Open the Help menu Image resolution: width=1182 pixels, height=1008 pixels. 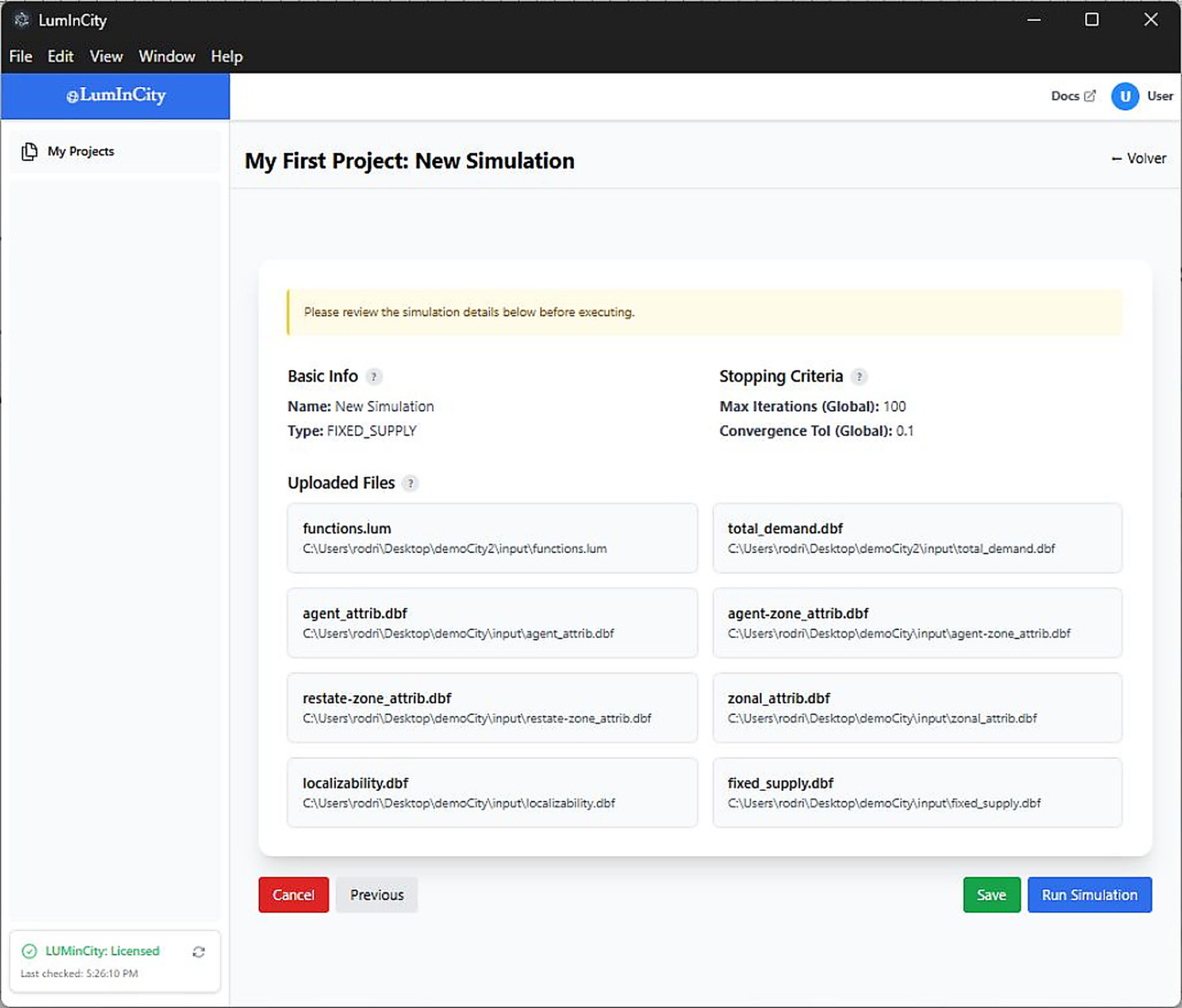(x=227, y=56)
